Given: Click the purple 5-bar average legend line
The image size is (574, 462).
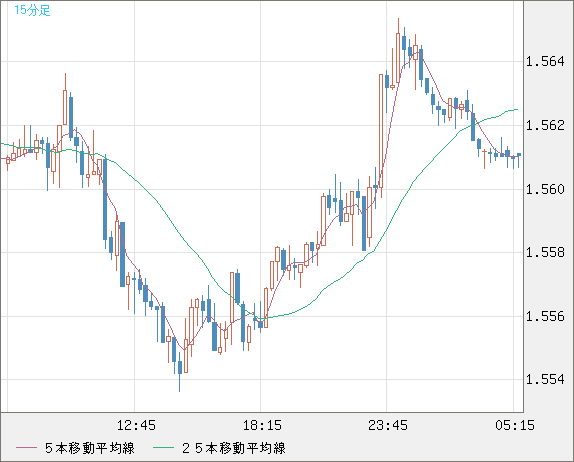Looking at the screenshot, I should pos(26,448).
